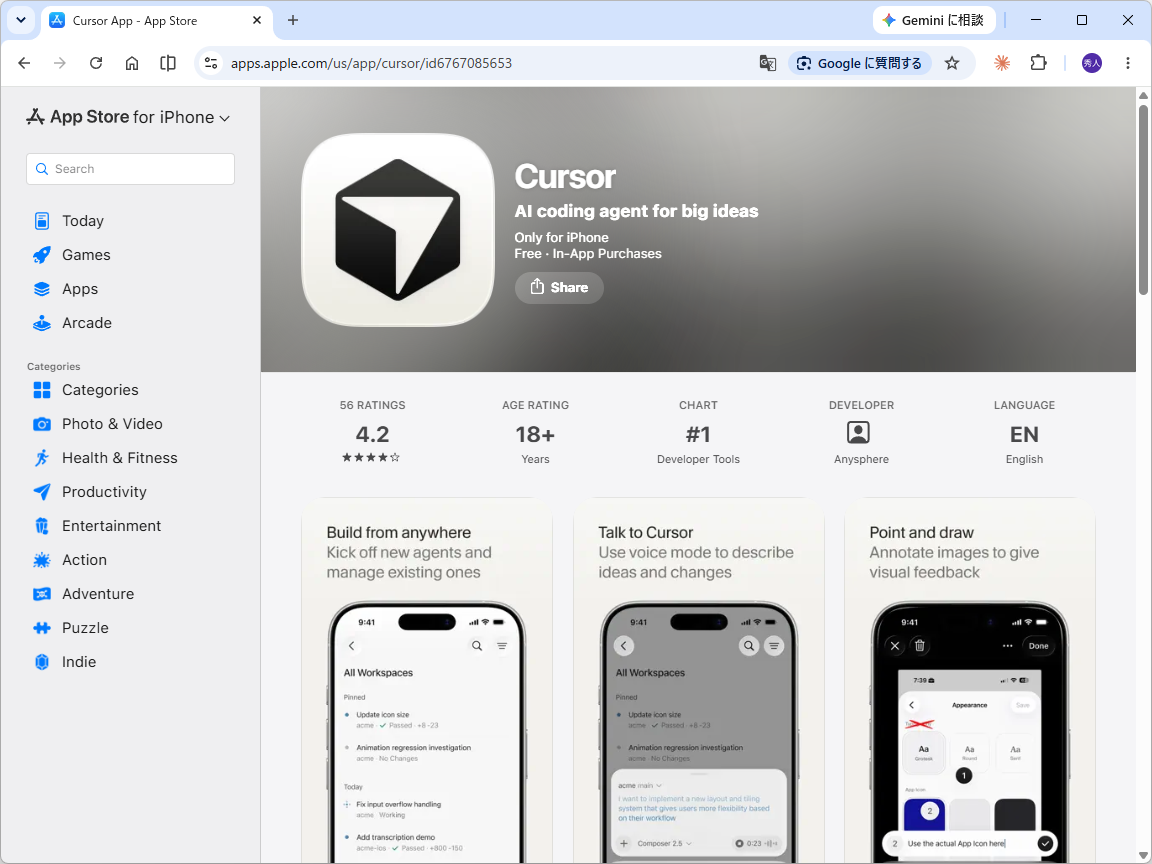The width and height of the screenshot is (1152, 864).
Task: Share the Cursor app
Action: 559,287
